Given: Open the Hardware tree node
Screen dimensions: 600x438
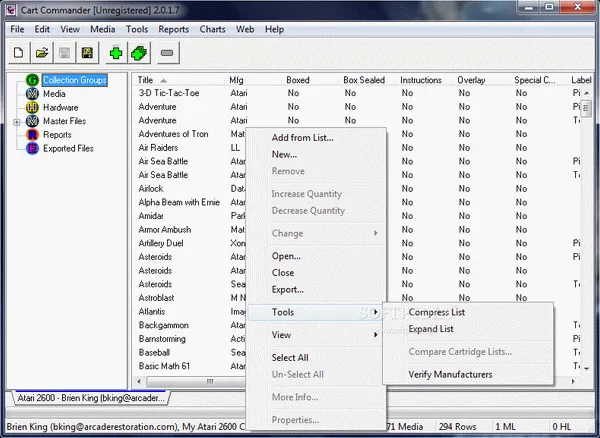Looking at the screenshot, I should (60, 107).
